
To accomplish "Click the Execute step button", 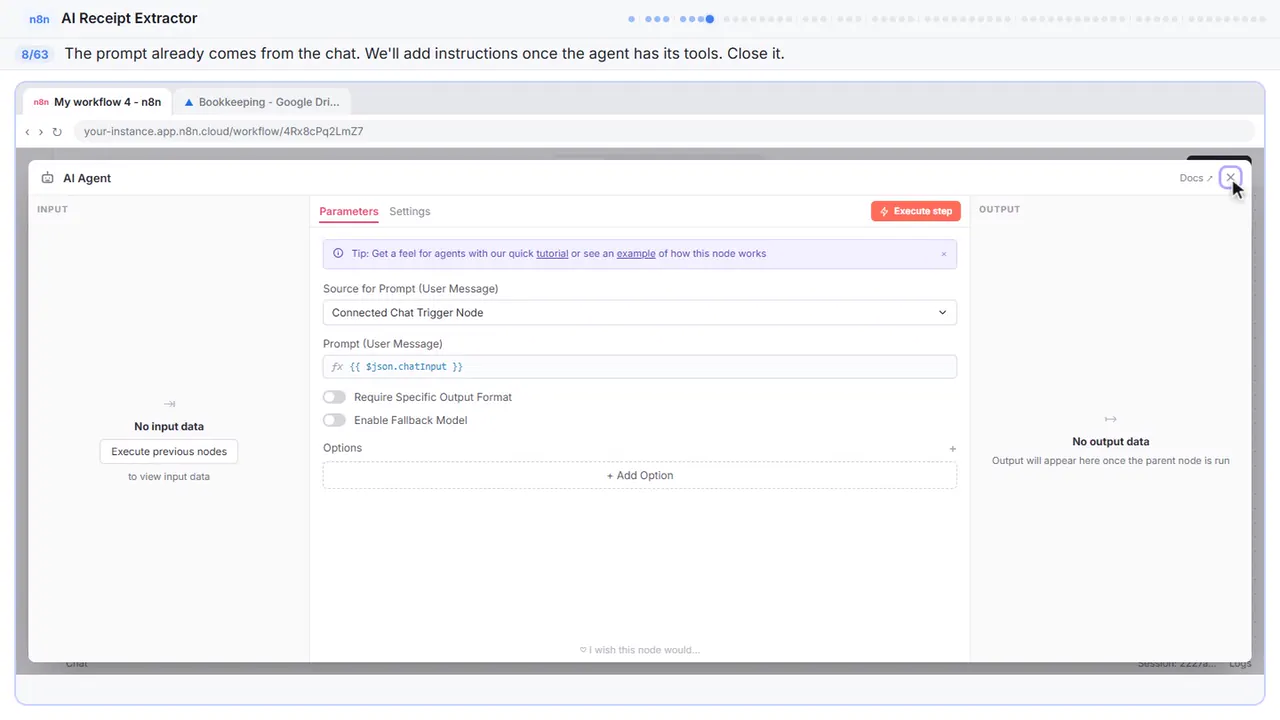I will [x=916, y=211].
